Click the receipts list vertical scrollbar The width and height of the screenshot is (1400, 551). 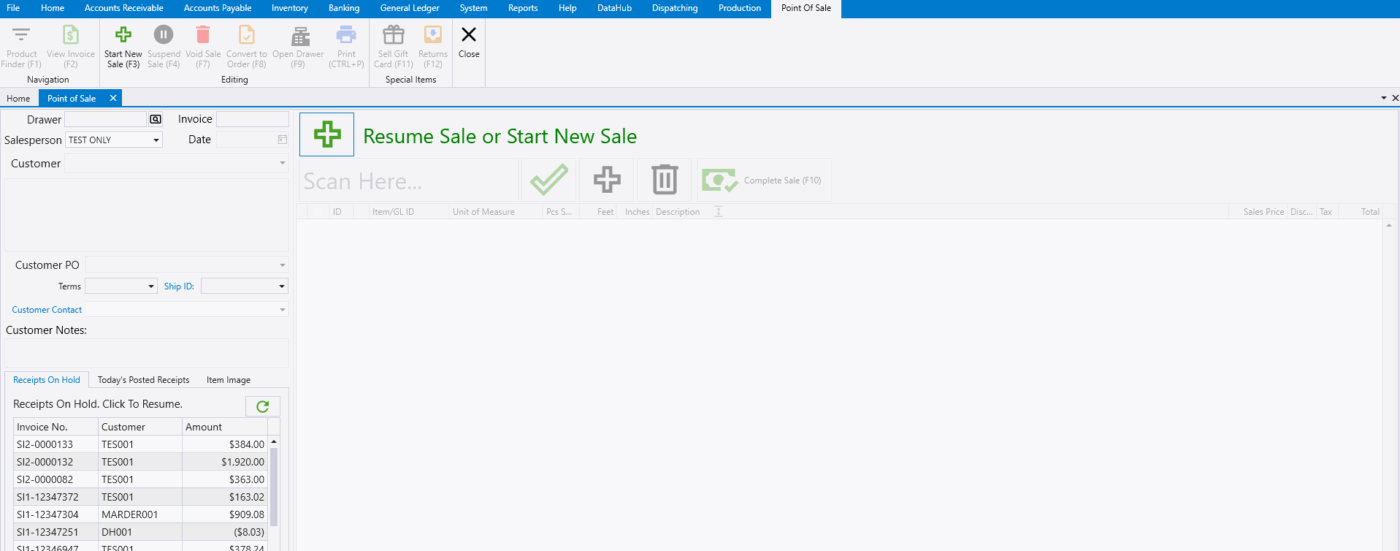coord(274,485)
